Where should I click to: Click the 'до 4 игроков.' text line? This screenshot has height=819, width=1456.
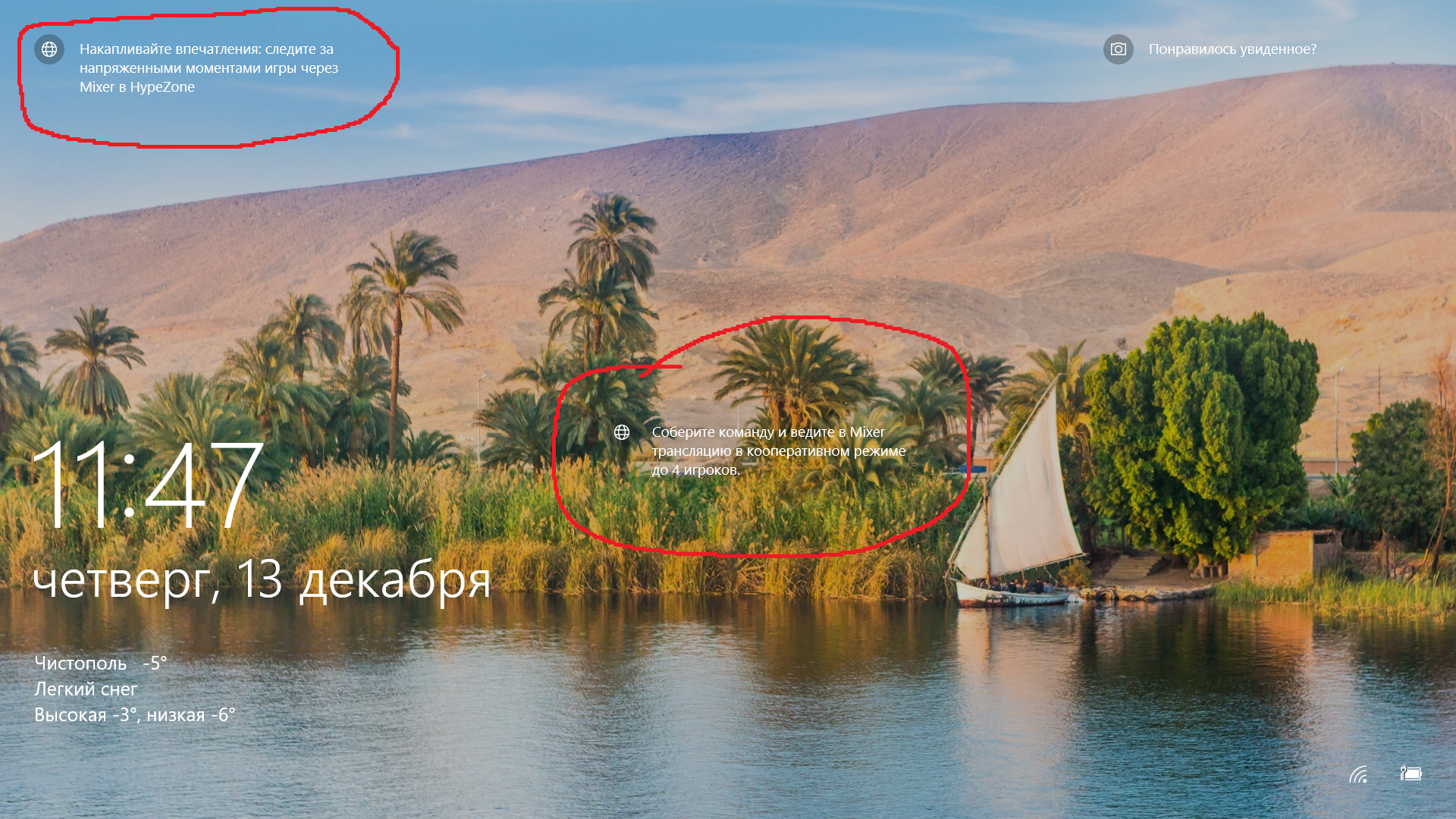pyautogui.click(x=695, y=470)
